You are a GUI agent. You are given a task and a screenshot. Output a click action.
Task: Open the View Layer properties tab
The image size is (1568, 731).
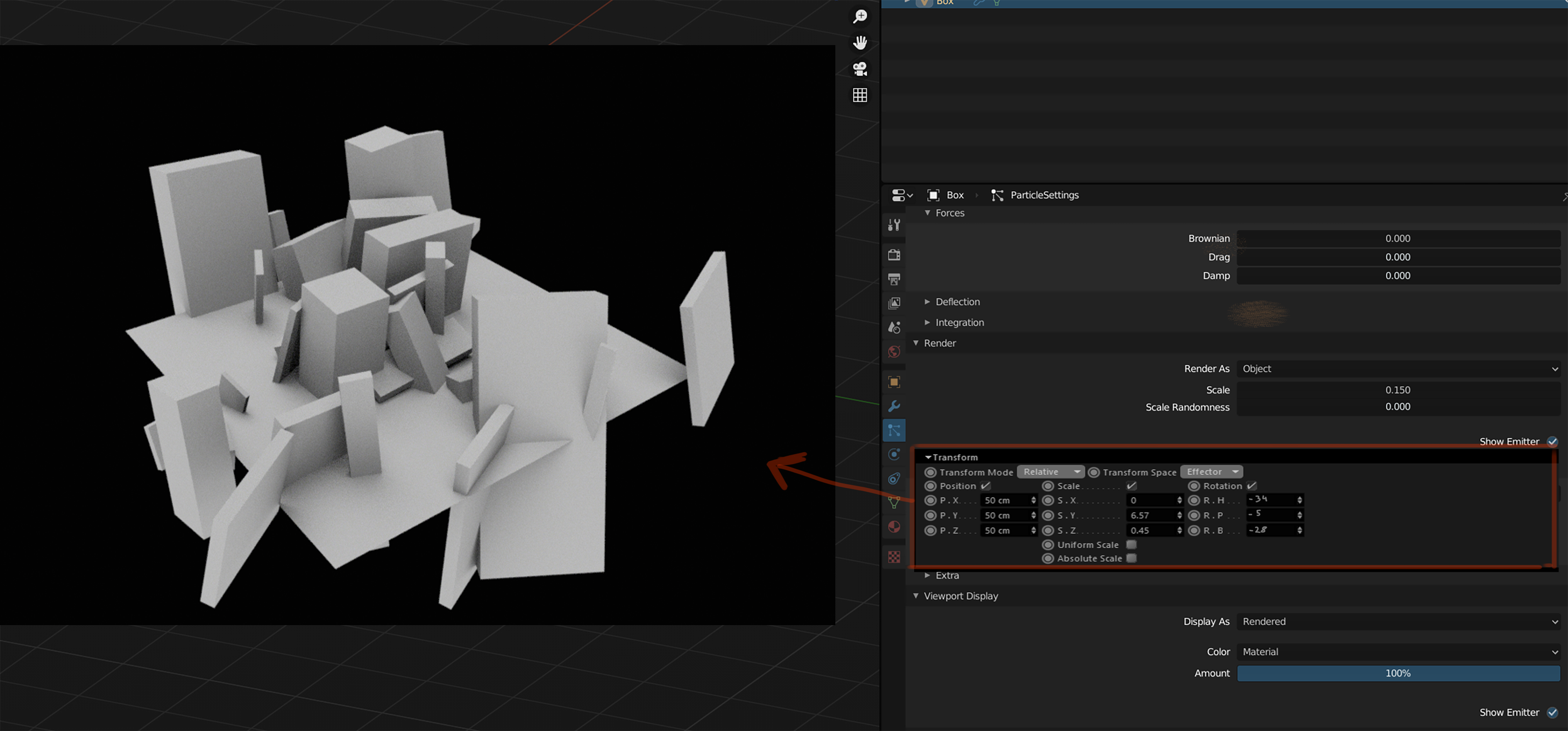click(894, 303)
